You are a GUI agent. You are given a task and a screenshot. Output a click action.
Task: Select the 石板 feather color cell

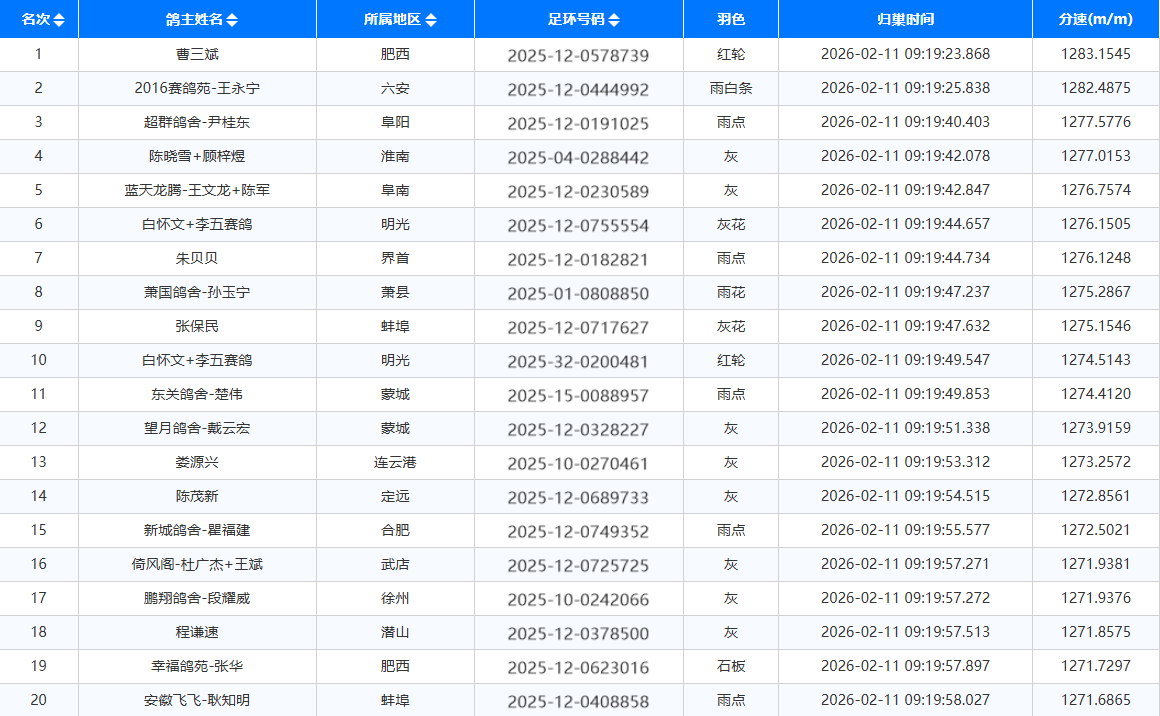point(730,667)
